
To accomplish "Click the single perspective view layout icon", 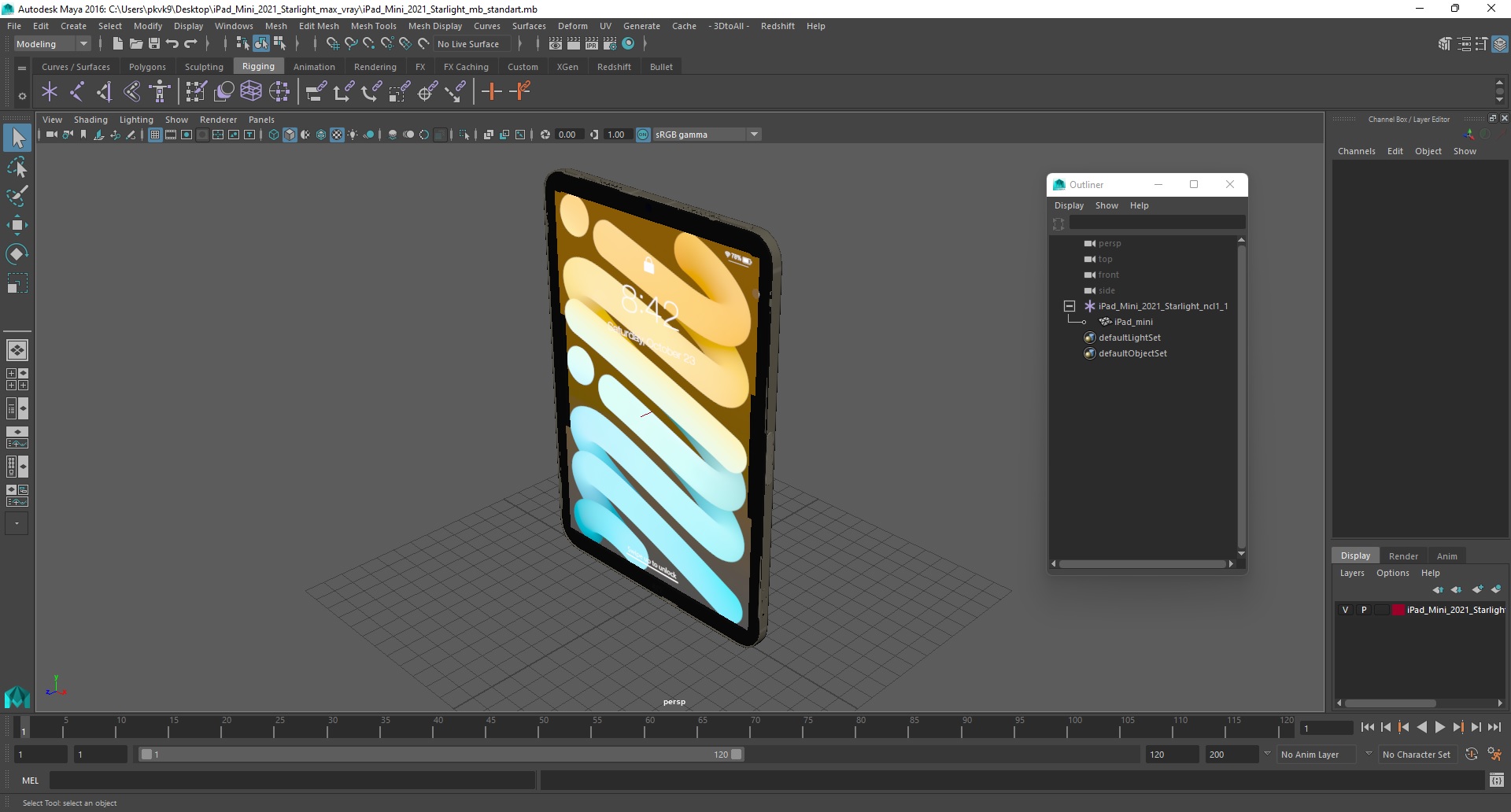I will pyautogui.click(x=17, y=349).
